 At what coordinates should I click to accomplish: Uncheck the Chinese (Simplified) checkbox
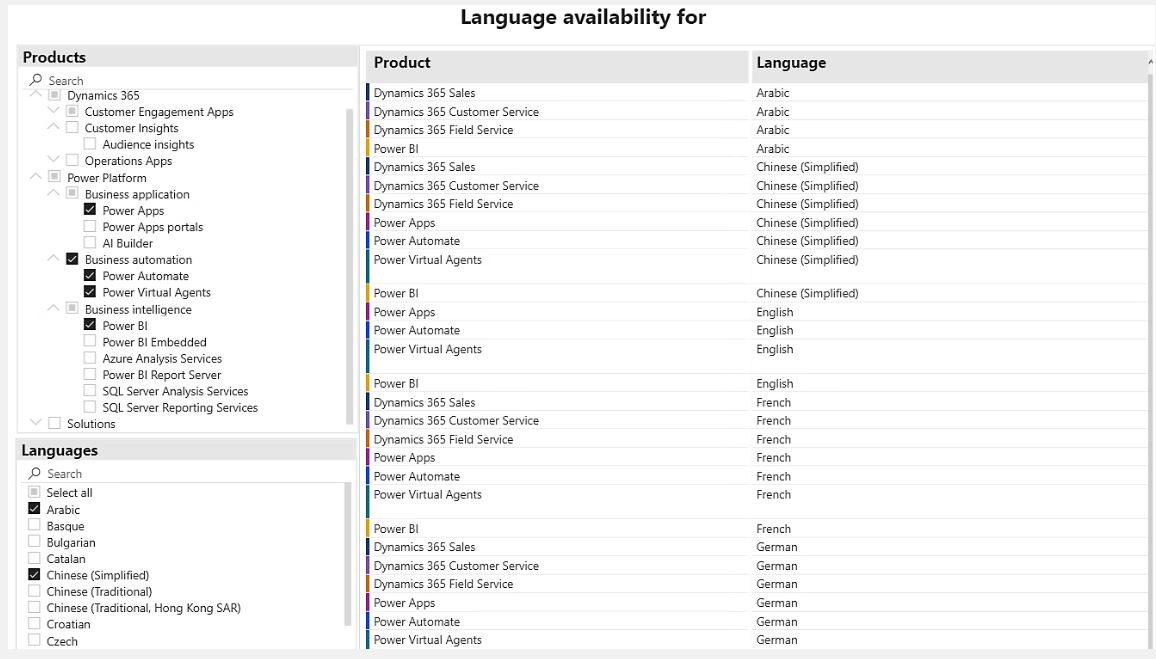[34, 574]
